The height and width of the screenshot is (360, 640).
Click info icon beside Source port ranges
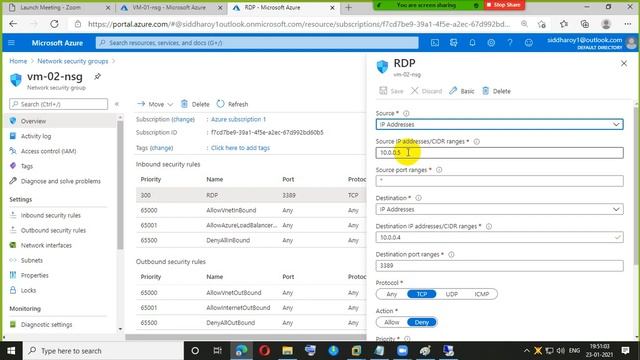[x=439, y=170]
